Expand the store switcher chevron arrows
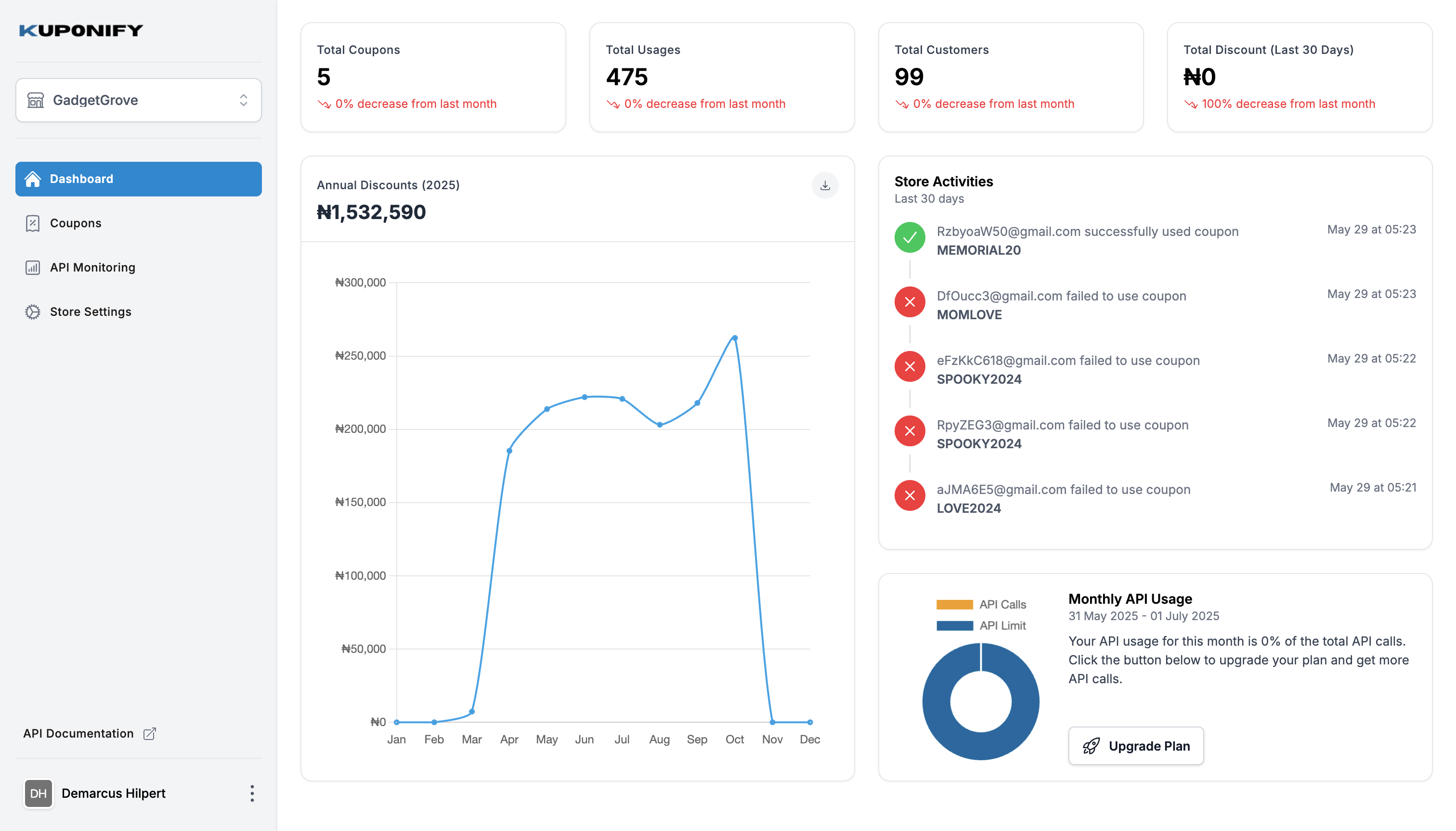This screenshot has width=1456, height=831. pyautogui.click(x=244, y=101)
